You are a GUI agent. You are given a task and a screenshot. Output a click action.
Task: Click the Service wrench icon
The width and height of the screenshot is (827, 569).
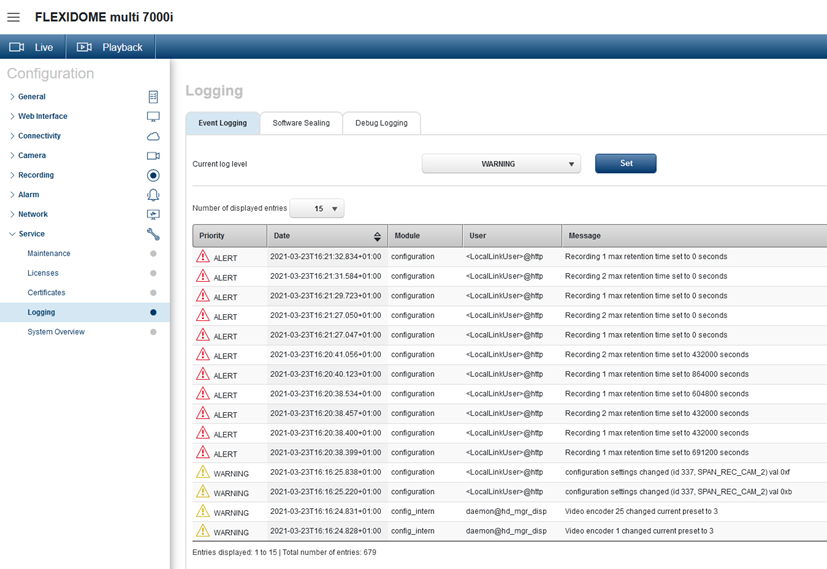(153, 234)
